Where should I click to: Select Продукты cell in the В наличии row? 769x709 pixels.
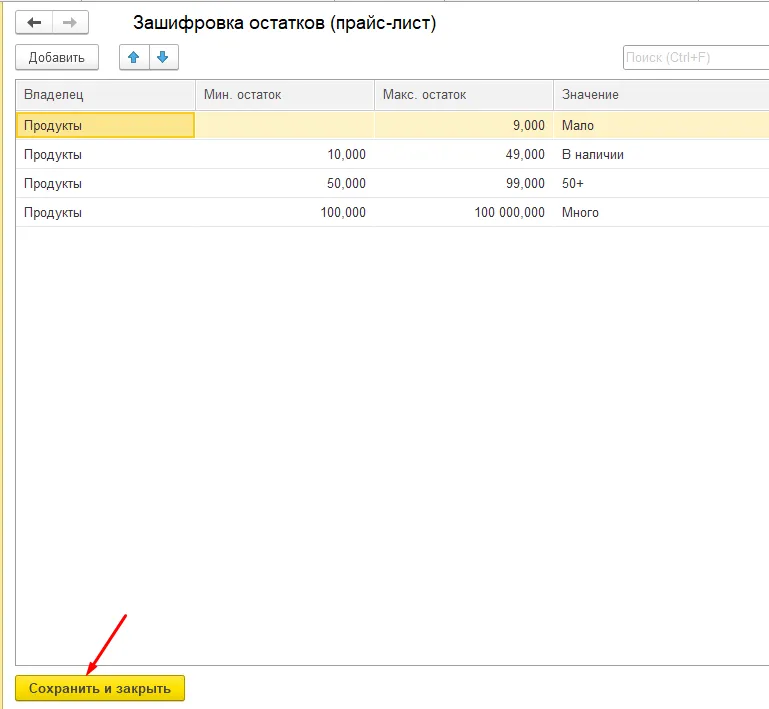pyautogui.click(x=105, y=154)
